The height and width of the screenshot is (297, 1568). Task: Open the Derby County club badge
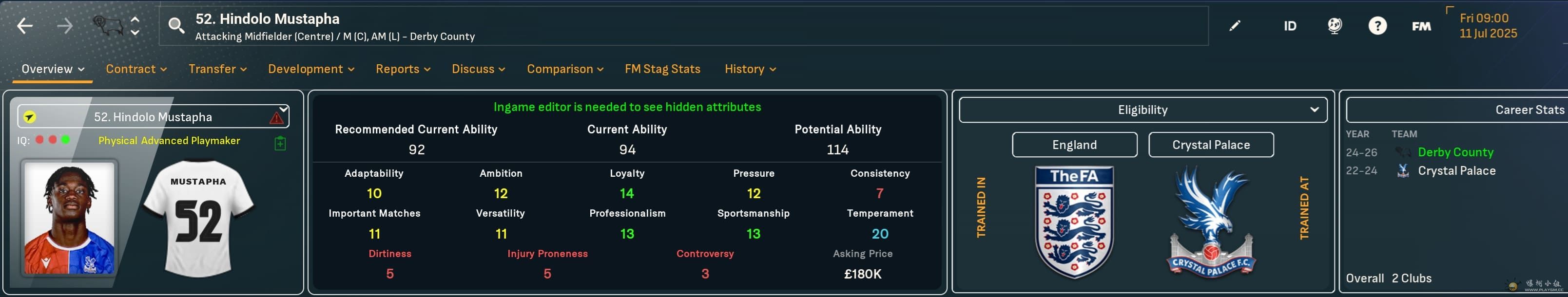tap(107, 25)
